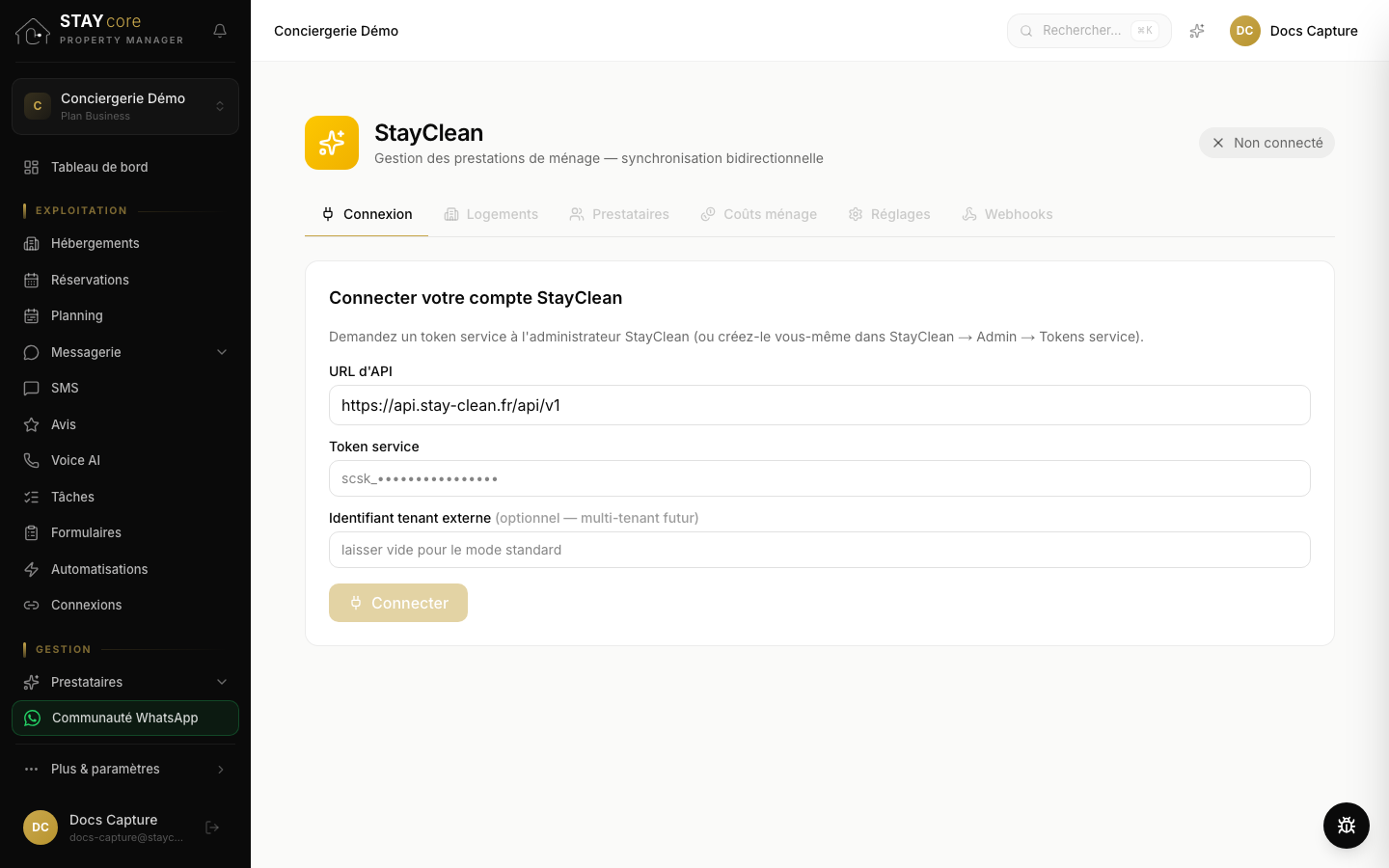Expand Plus & paramètres menu

click(x=125, y=769)
